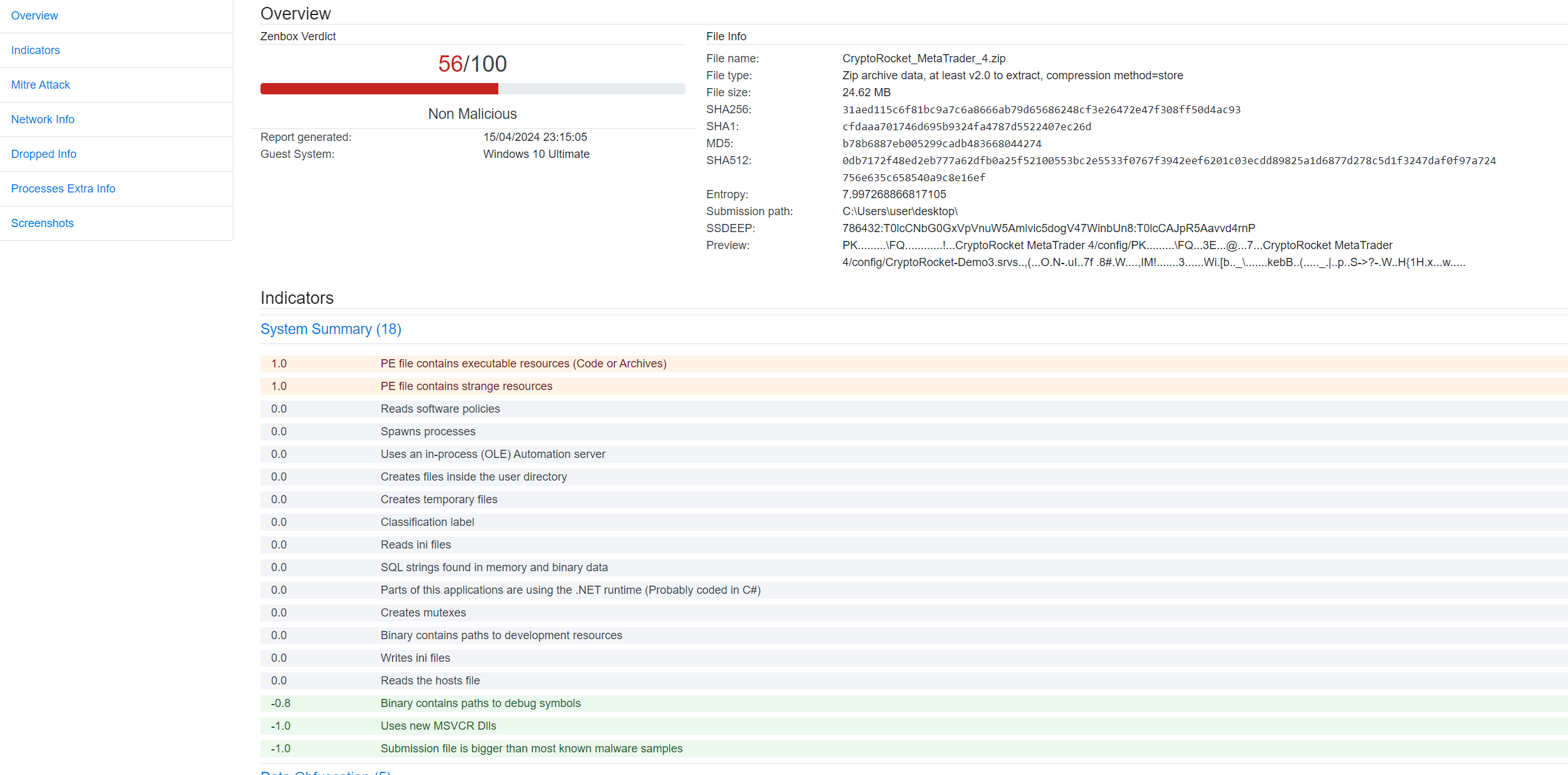Image resolution: width=1568 pixels, height=775 pixels.
Task: Click the Spawns processes indicator row
Action: (x=428, y=432)
